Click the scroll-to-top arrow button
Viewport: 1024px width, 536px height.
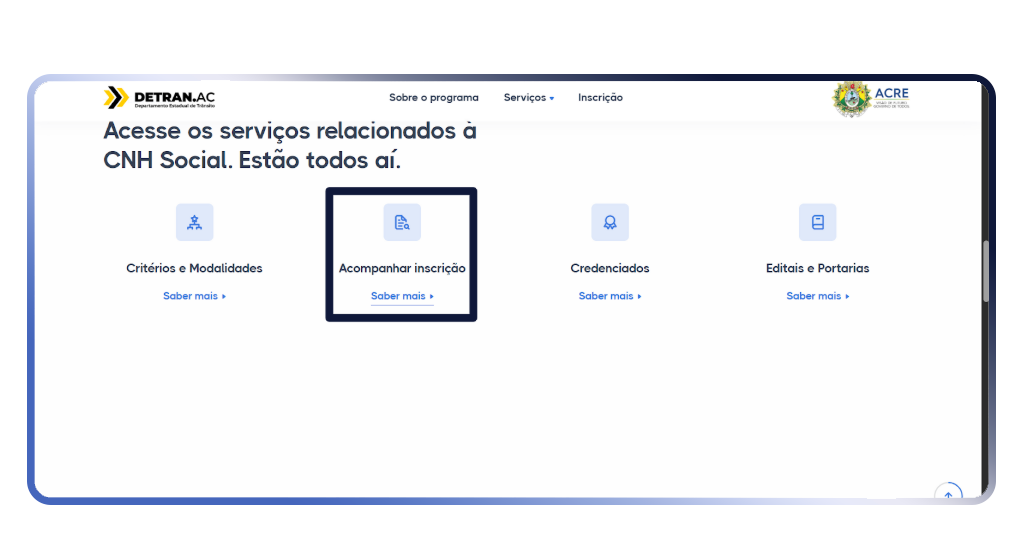[x=948, y=493]
